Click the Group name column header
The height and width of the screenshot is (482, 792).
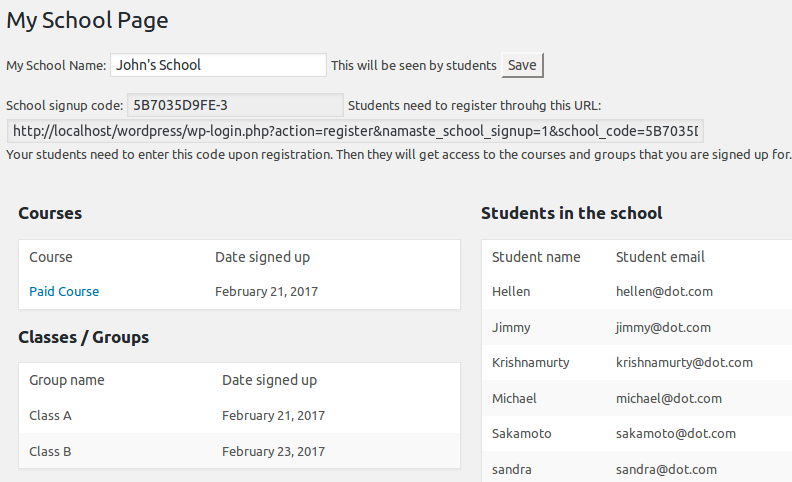[x=67, y=380]
